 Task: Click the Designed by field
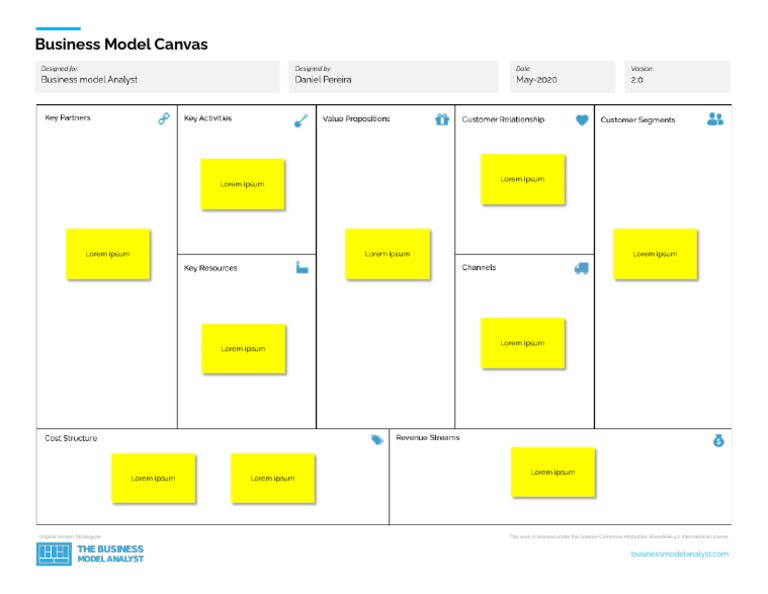(x=393, y=76)
